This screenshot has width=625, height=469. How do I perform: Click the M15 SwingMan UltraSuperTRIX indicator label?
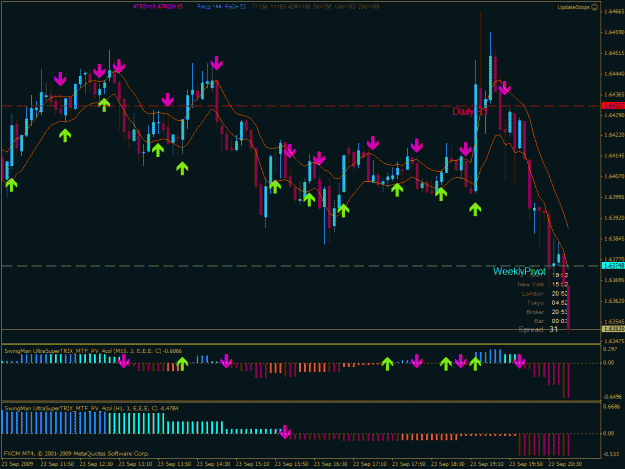[93, 351]
